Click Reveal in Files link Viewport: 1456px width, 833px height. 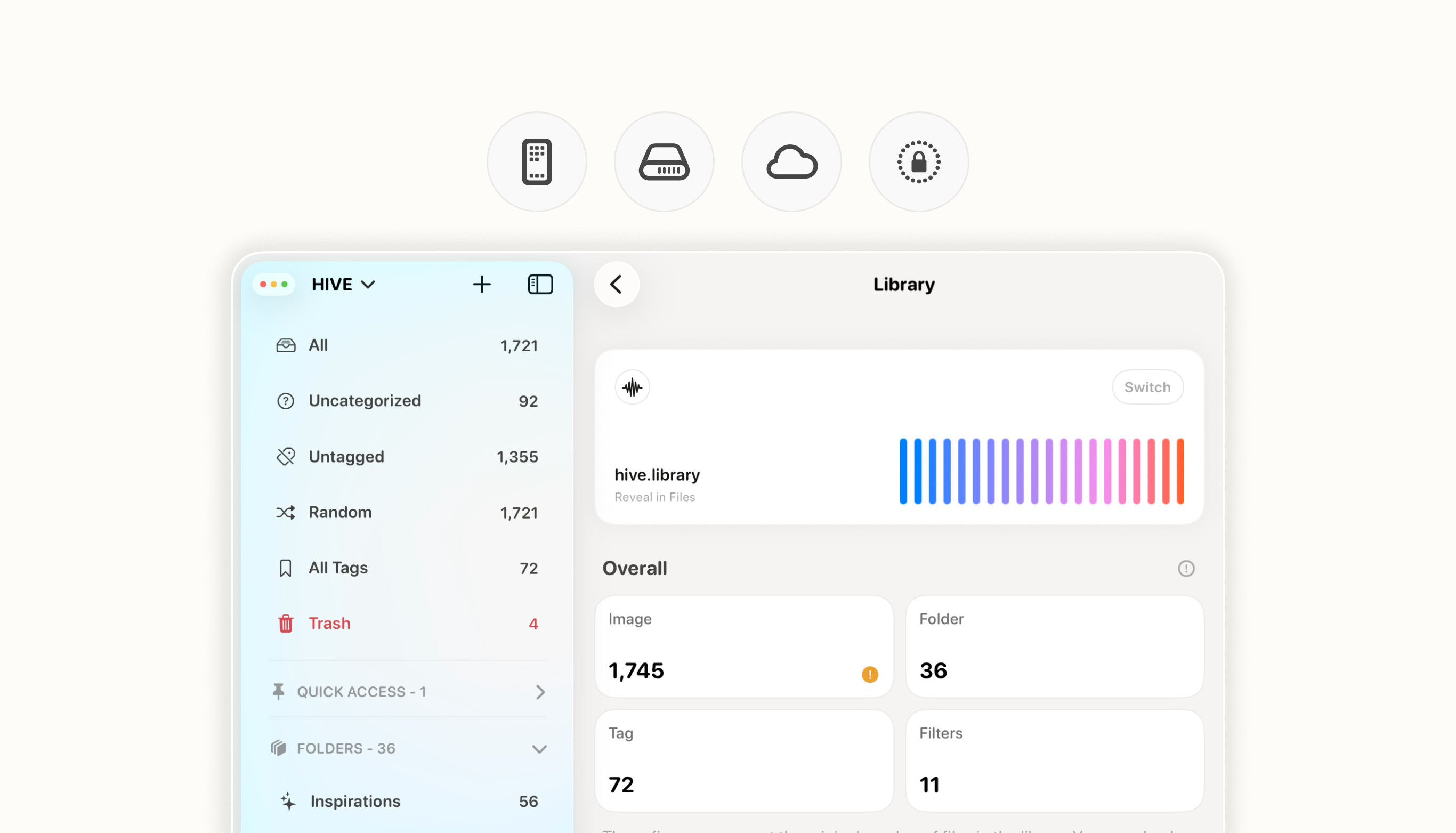tap(654, 497)
